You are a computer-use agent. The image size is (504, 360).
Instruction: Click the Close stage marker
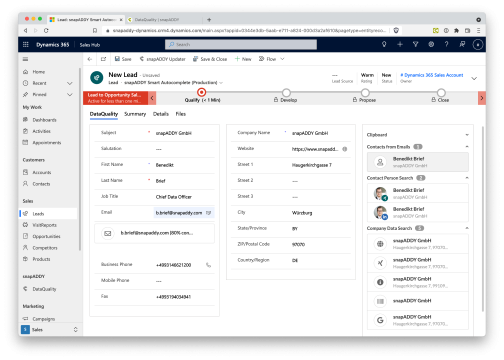(441, 92)
